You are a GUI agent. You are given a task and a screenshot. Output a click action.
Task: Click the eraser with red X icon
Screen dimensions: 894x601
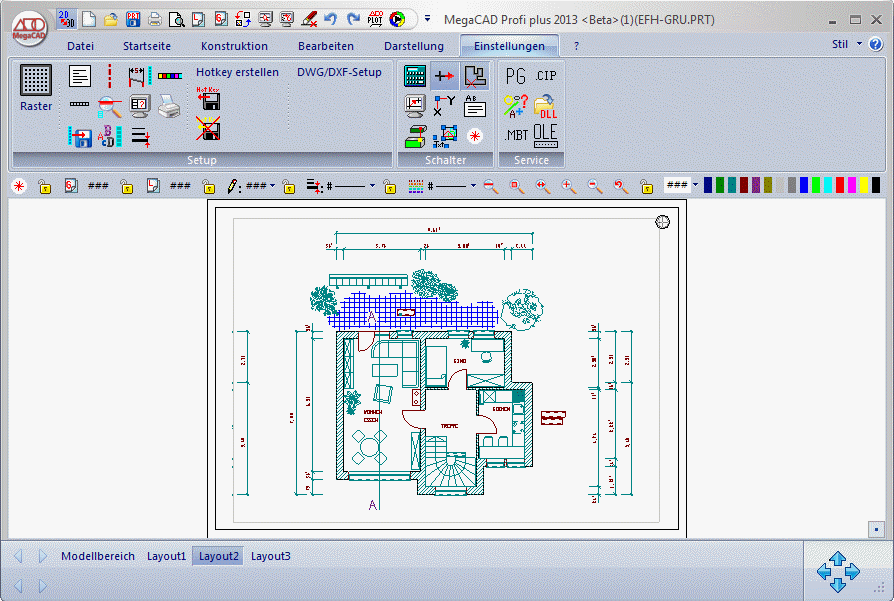click(x=309, y=19)
